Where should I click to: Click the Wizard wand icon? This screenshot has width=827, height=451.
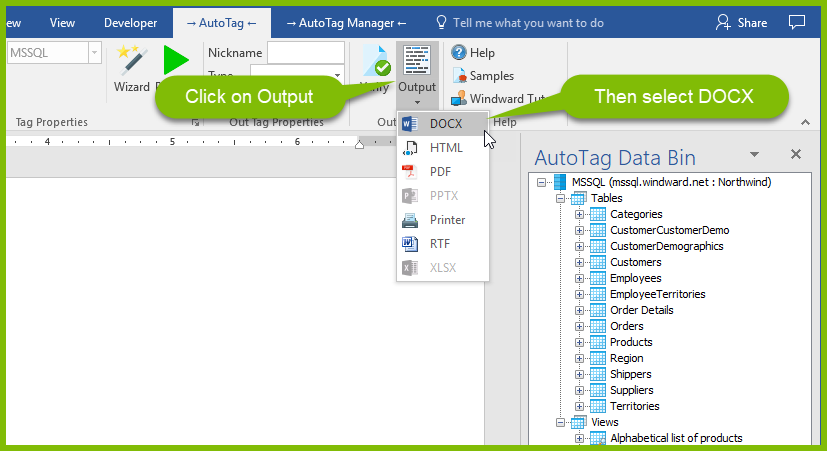(x=131, y=60)
